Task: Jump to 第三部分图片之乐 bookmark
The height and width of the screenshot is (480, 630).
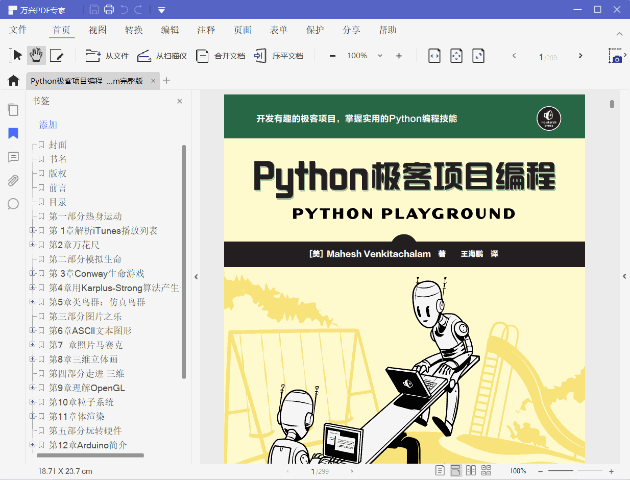Action: tap(85, 316)
